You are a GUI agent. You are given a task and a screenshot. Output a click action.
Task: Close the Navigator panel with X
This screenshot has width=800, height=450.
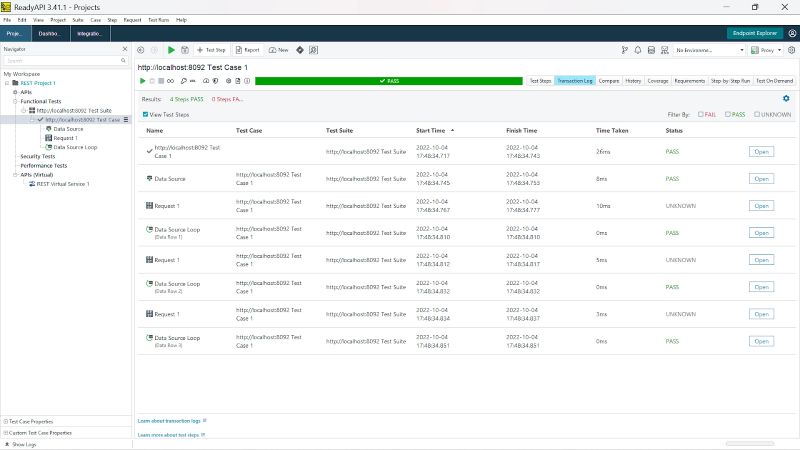(125, 49)
